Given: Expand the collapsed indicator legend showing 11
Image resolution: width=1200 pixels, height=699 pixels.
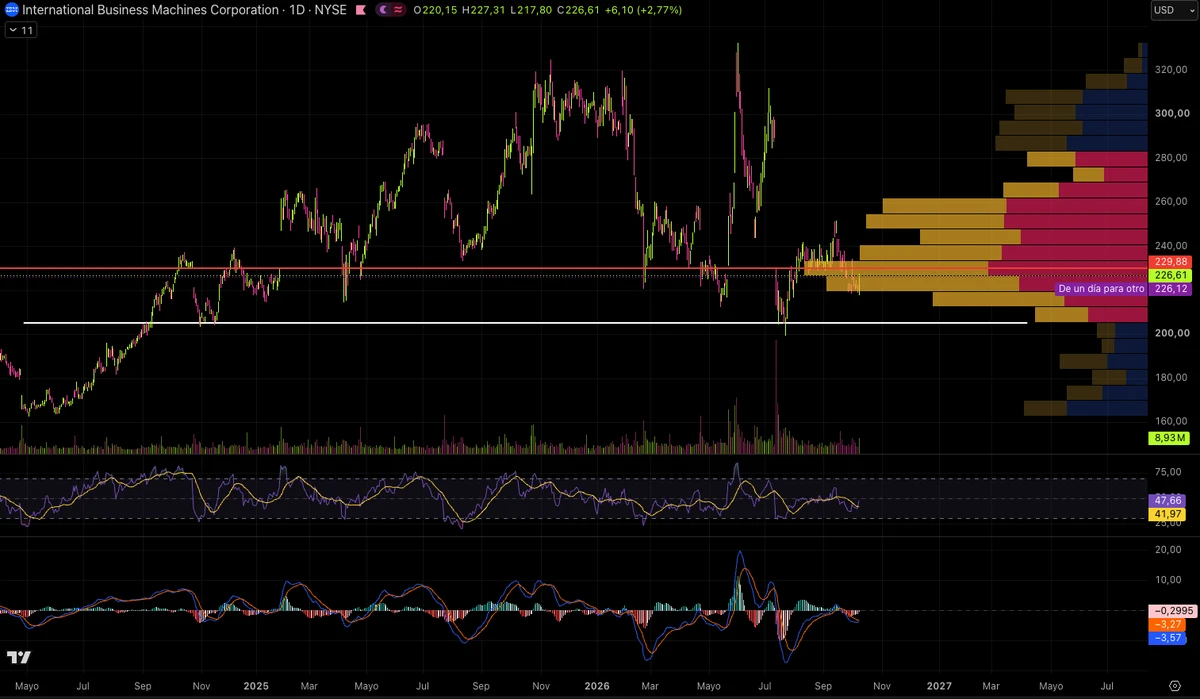Looking at the screenshot, I should click(x=21, y=31).
